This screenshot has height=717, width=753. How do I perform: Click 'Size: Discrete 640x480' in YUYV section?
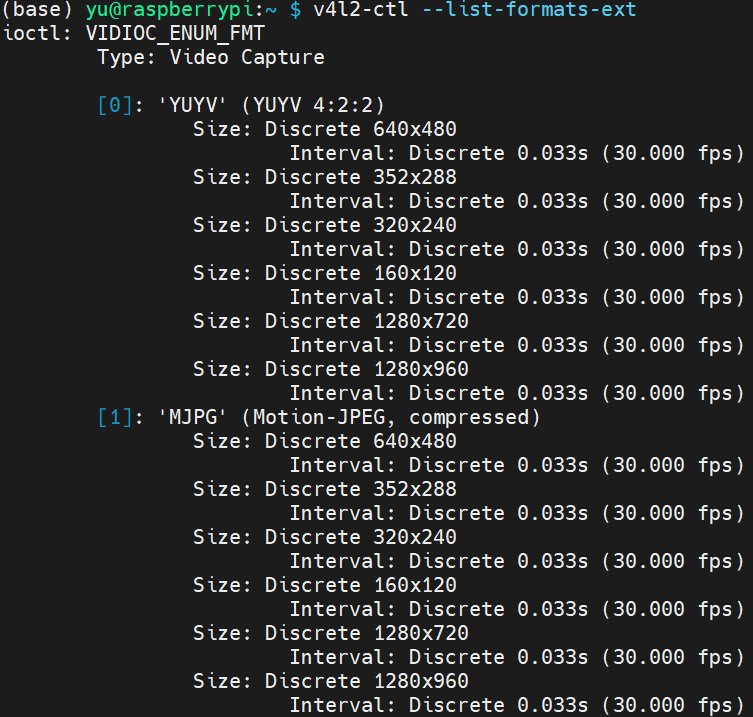[325, 129]
